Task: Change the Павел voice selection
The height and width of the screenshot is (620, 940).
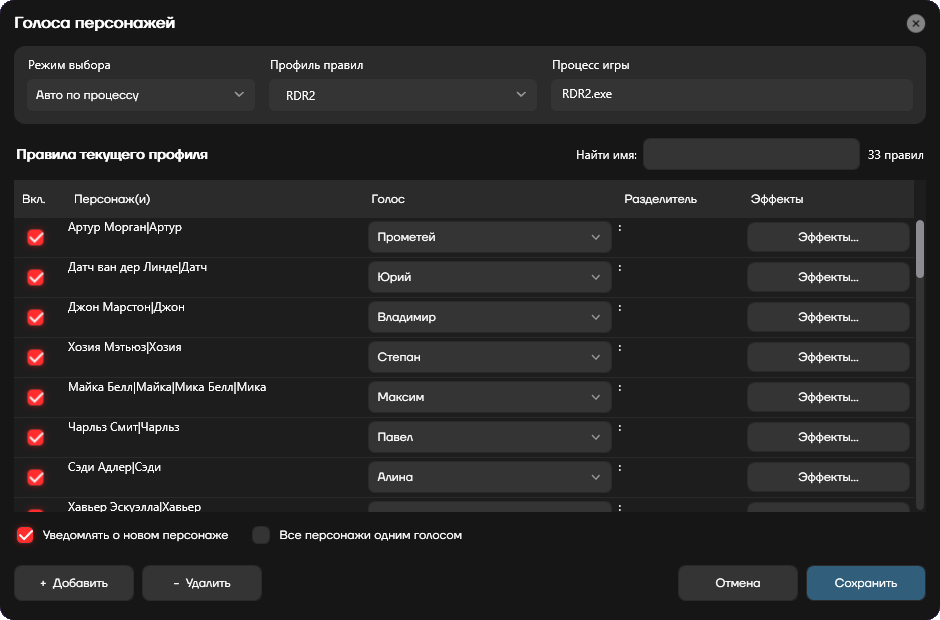Action: (490, 437)
